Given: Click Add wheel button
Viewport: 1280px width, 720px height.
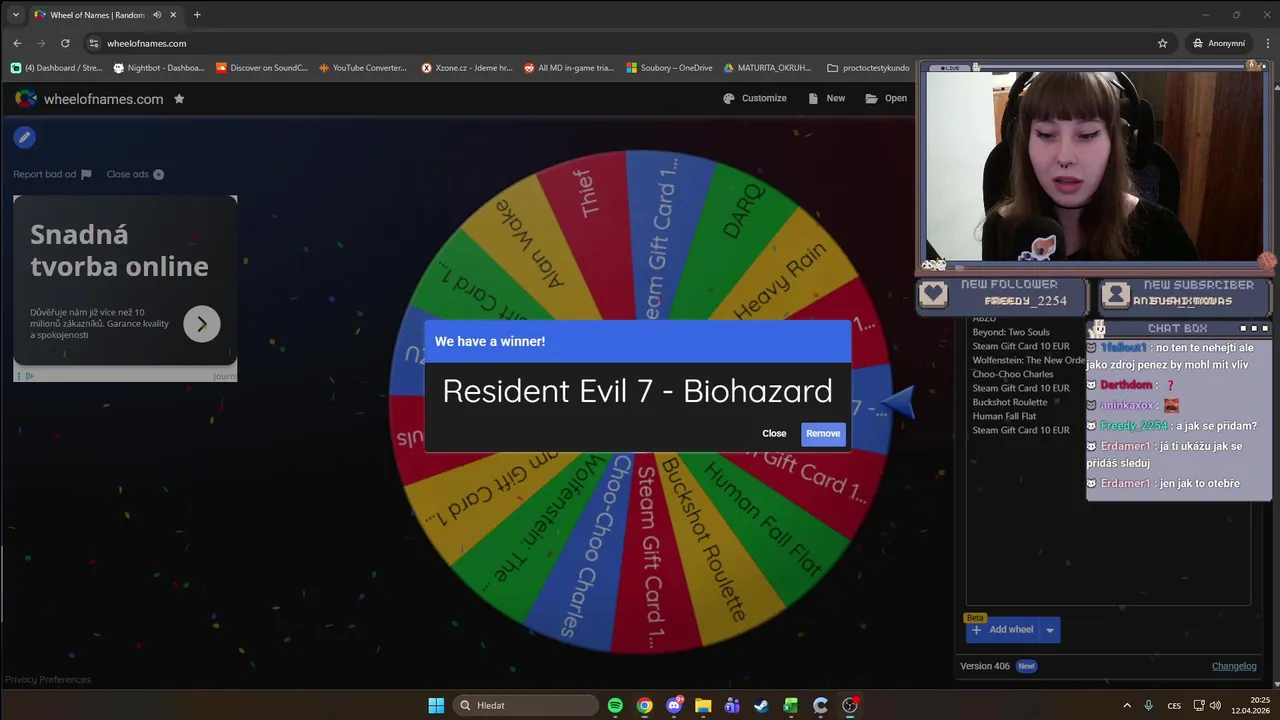Looking at the screenshot, I should 1002,629.
